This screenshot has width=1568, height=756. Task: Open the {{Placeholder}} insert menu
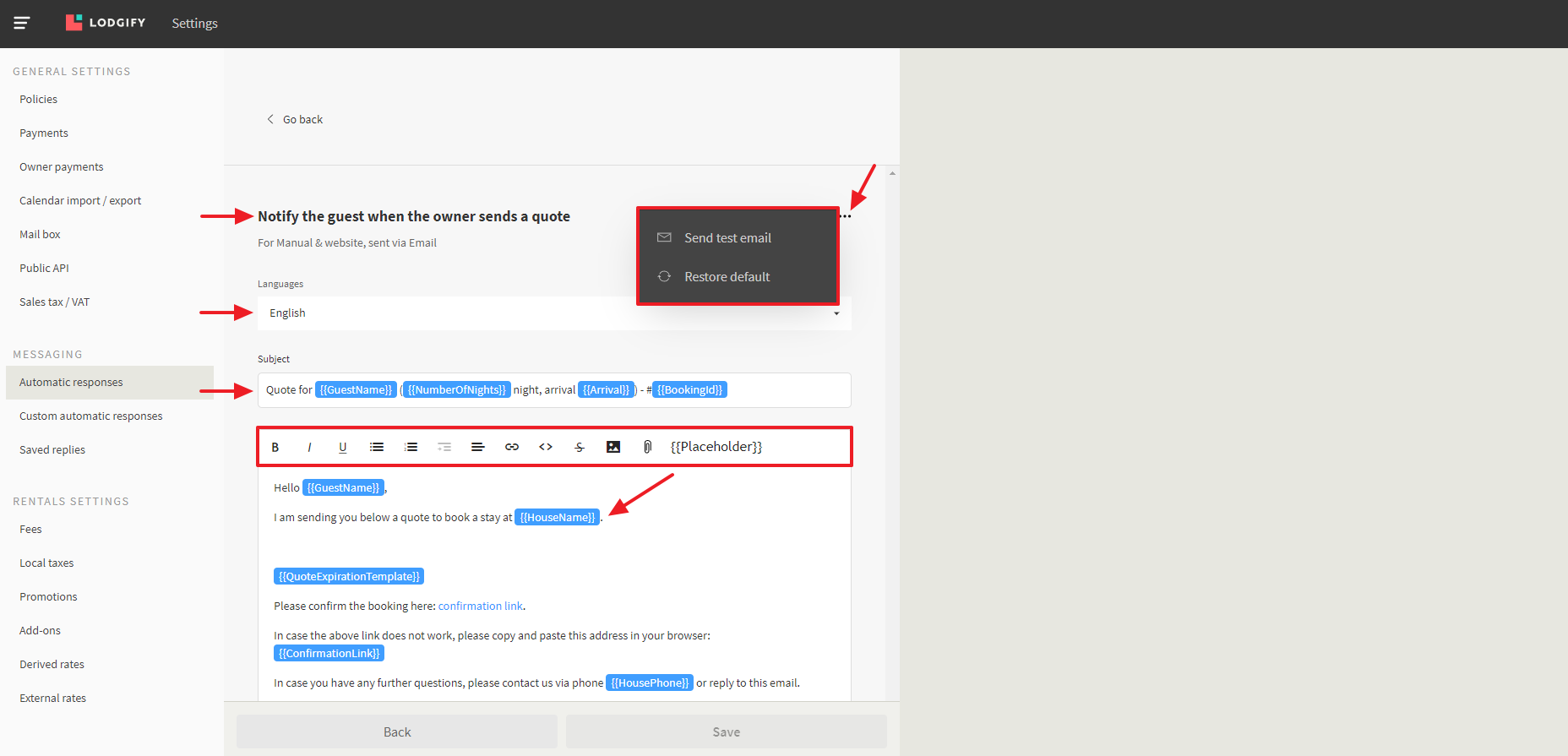716,447
